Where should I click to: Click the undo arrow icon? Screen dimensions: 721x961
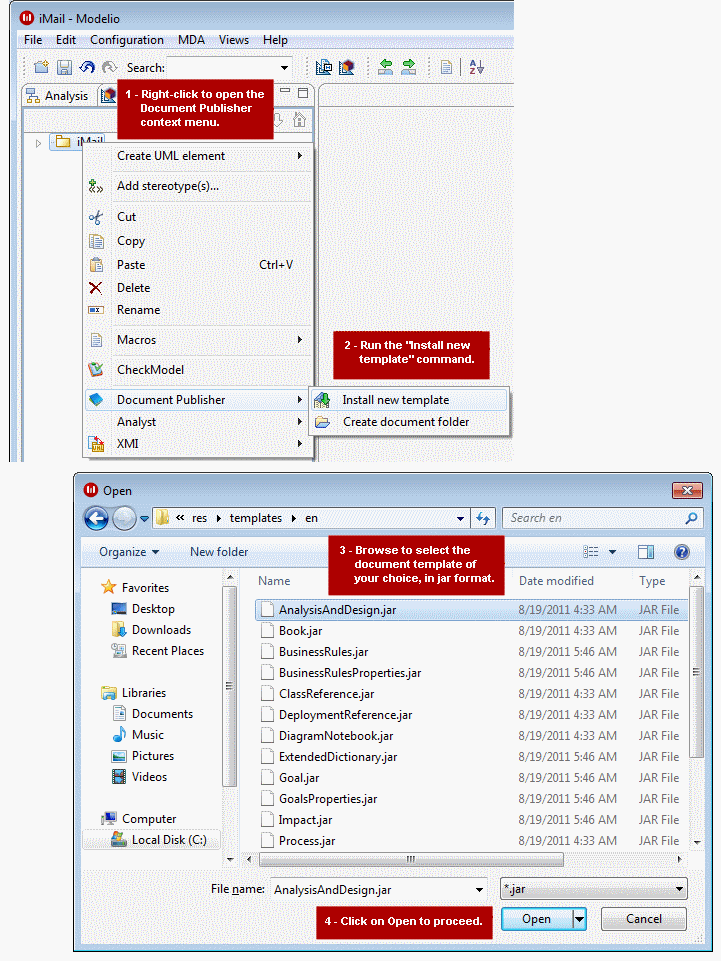click(87, 67)
